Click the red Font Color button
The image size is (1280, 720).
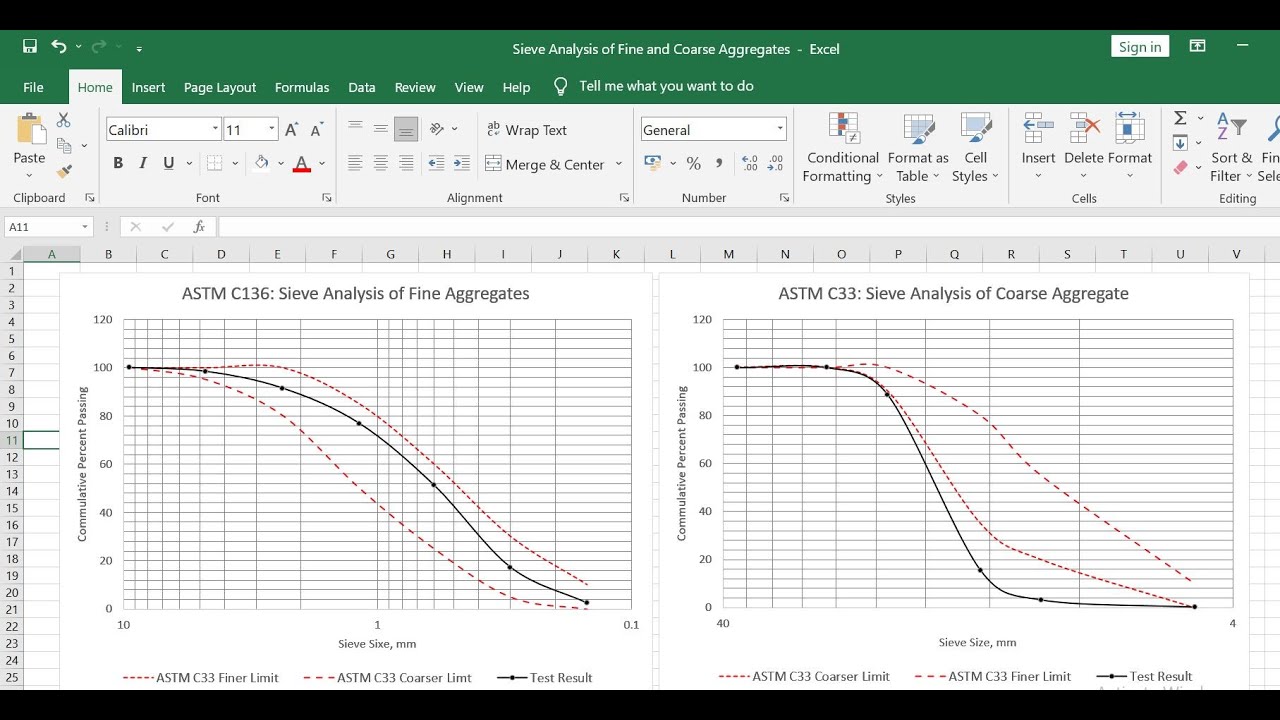click(302, 163)
